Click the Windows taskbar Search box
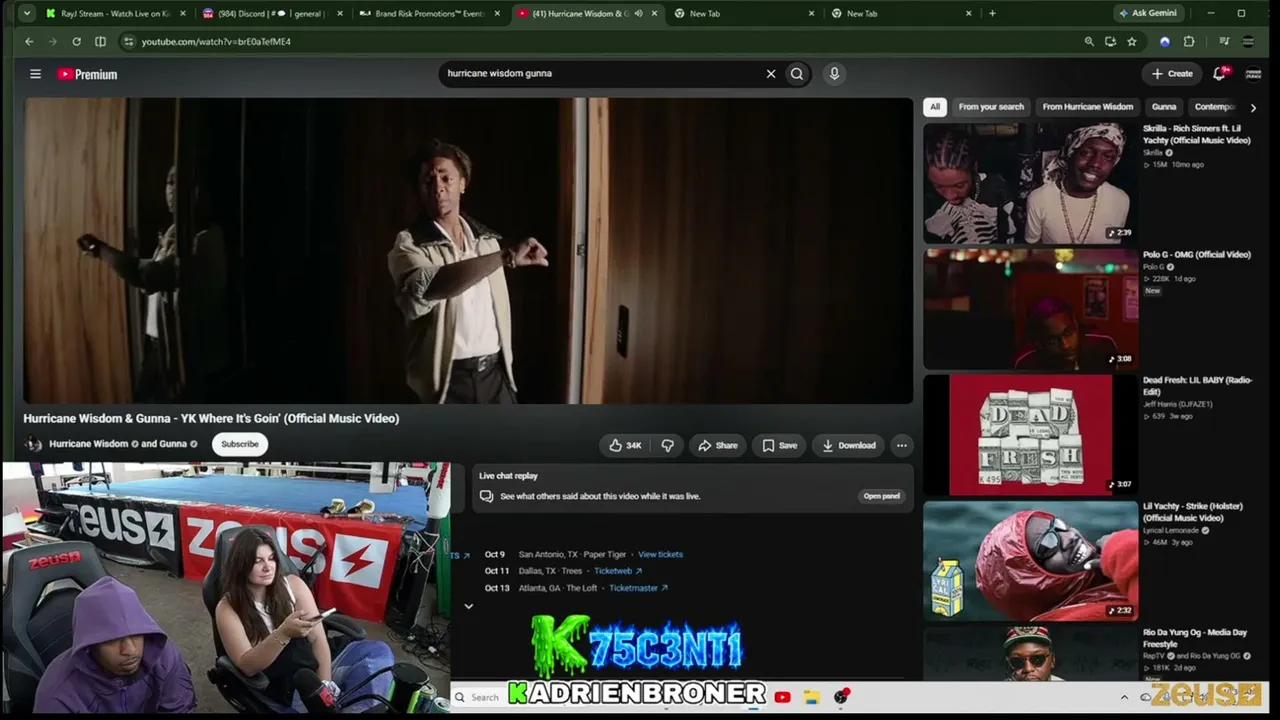The height and width of the screenshot is (720, 1280). pos(485,697)
